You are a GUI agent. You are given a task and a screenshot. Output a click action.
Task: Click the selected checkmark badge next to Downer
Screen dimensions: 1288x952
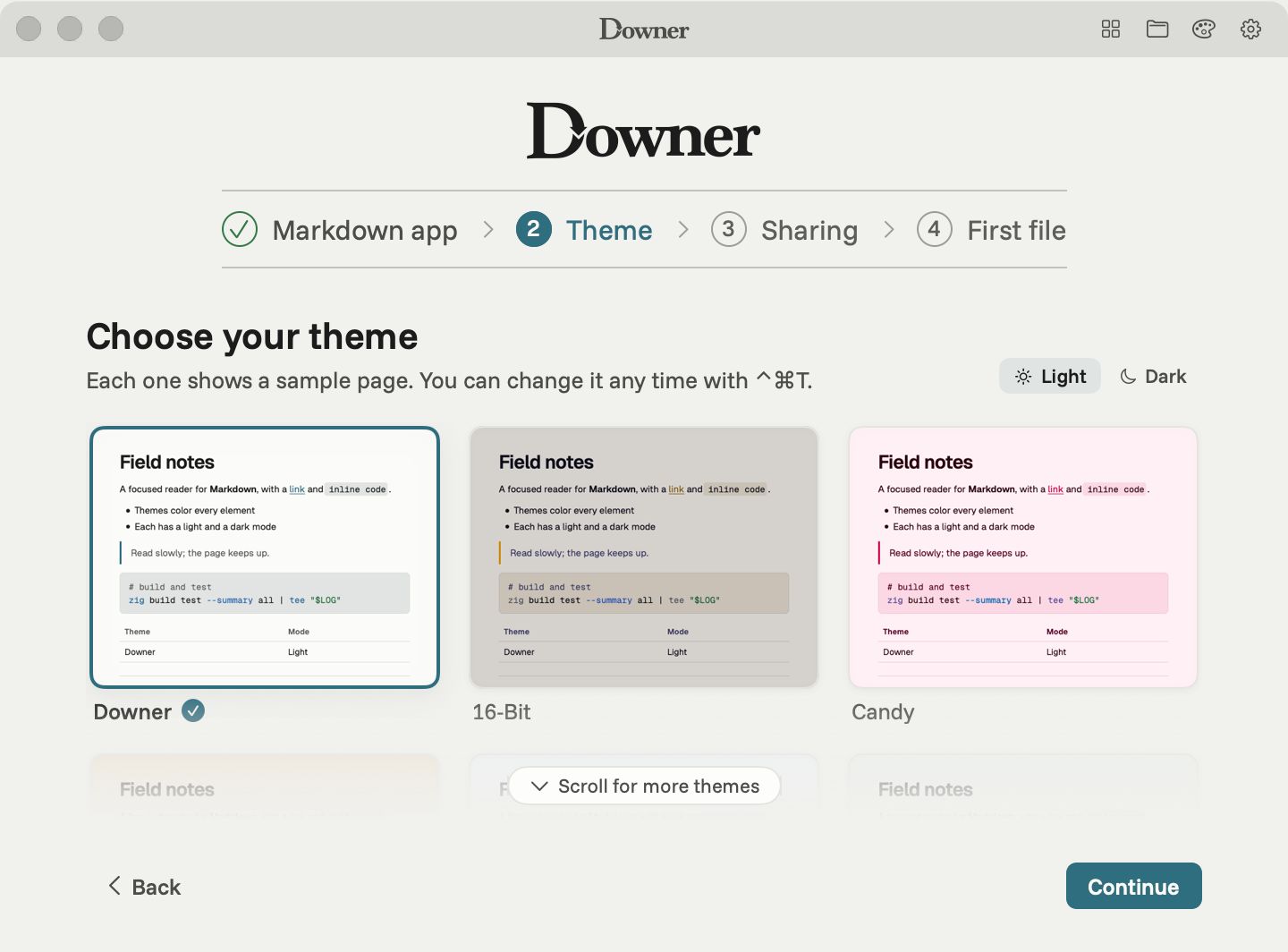coord(193,710)
